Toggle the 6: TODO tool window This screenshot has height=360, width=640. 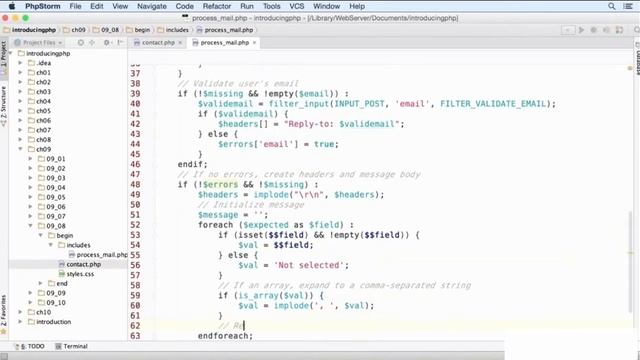point(29,346)
